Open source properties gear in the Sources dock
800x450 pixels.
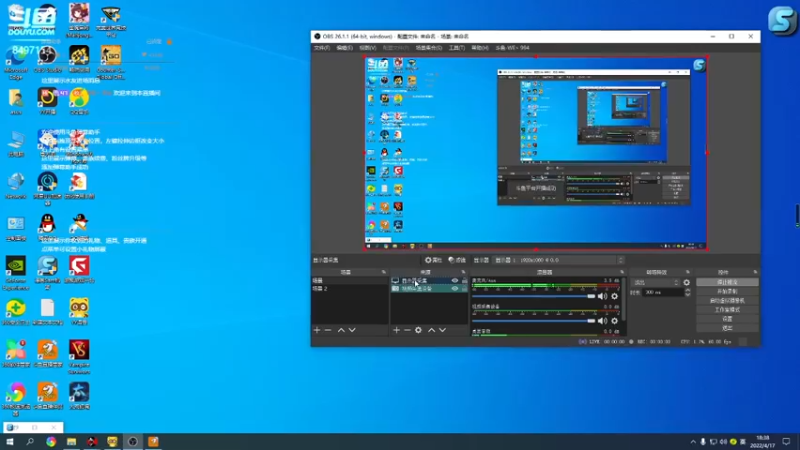(x=418, y=330)
